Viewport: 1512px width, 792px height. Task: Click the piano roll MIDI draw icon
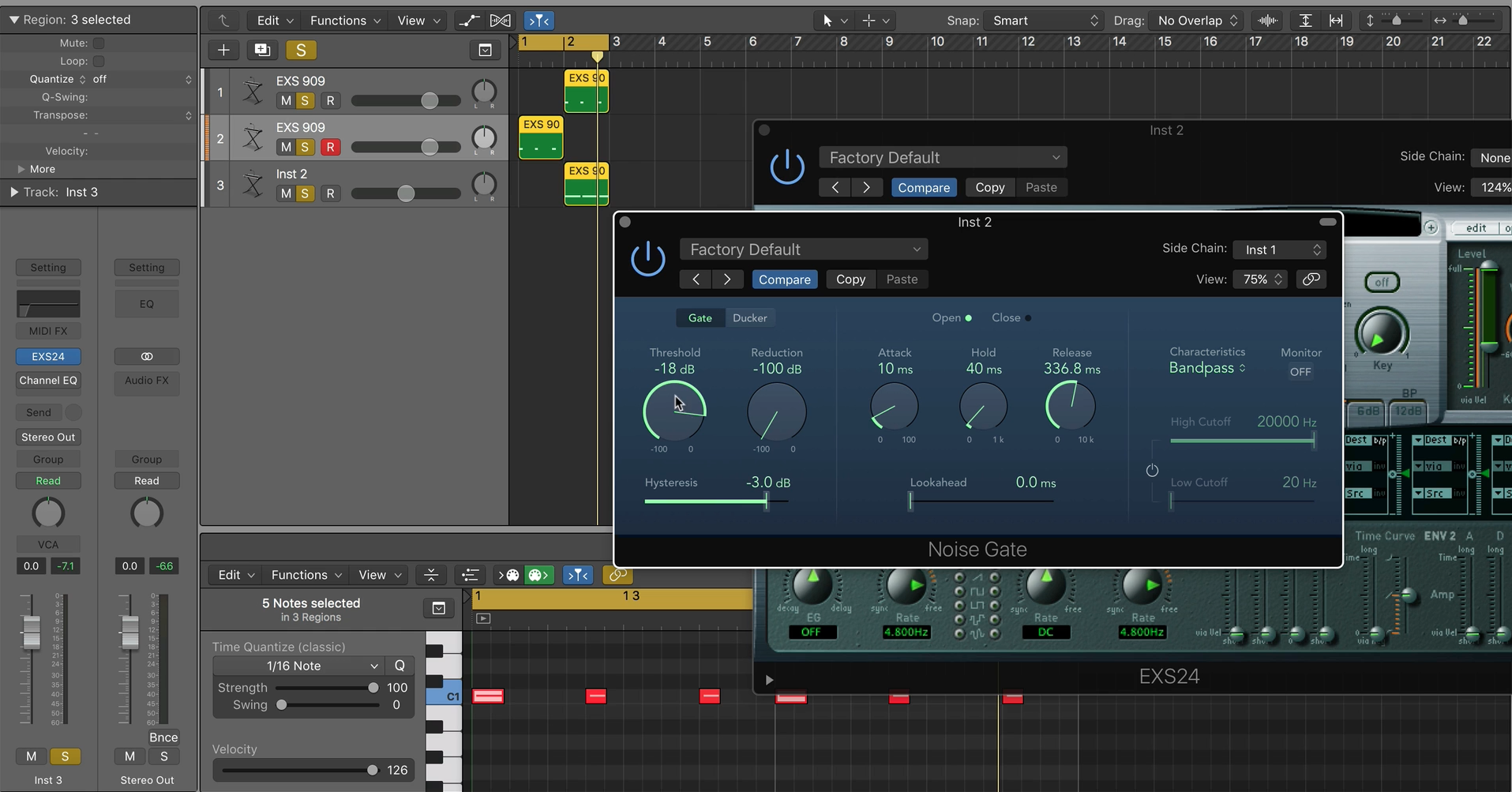(431, 575)
